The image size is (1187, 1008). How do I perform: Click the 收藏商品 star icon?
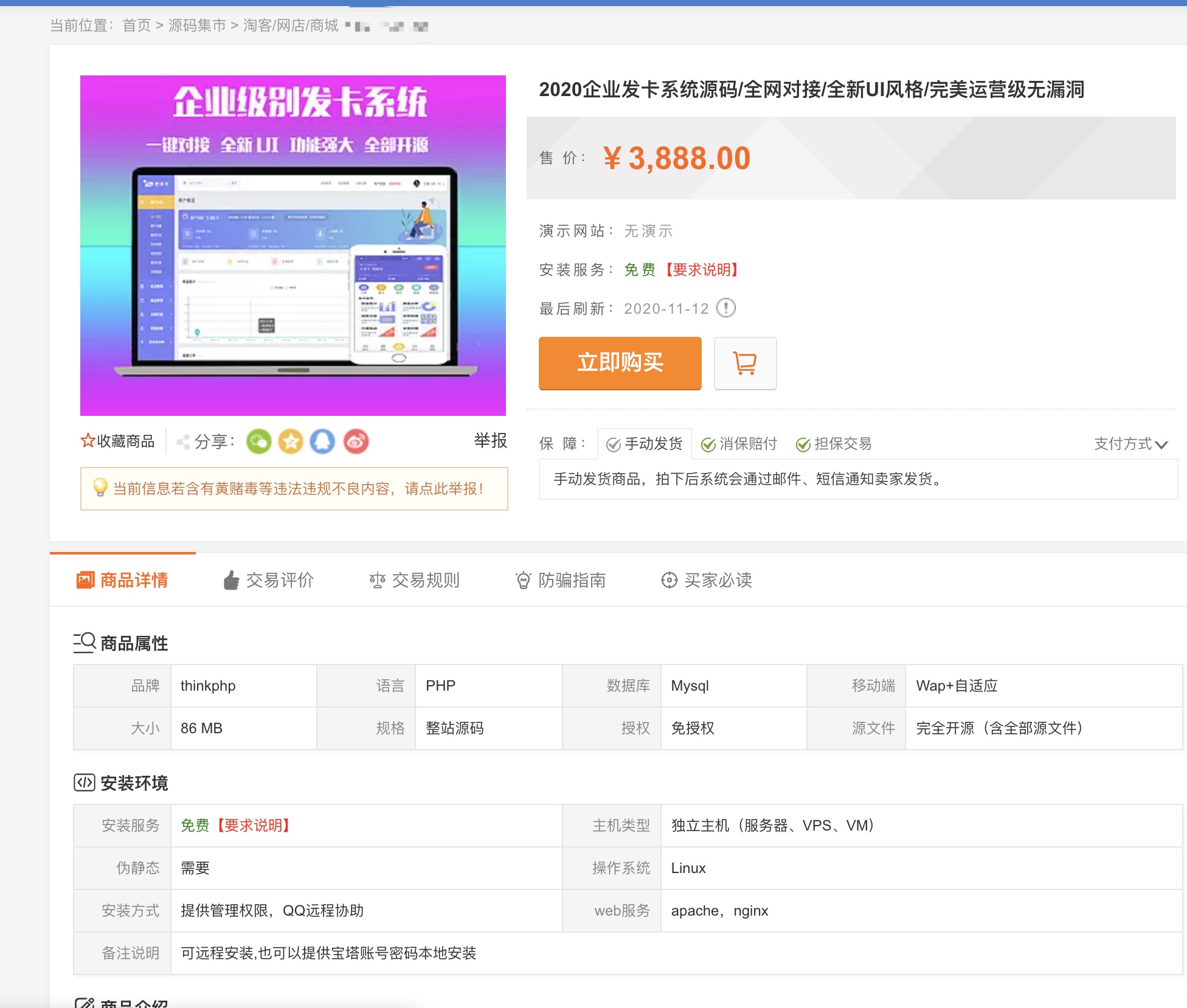coord(87,440)
